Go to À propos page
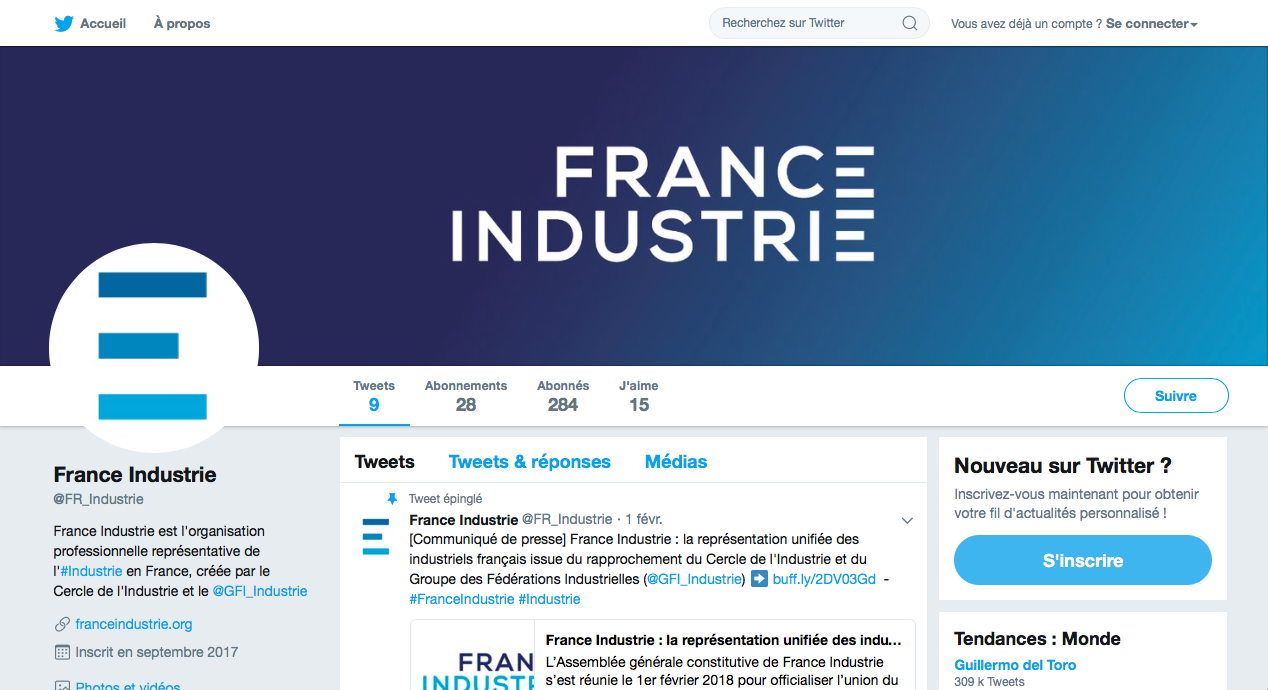The image size is (1268, 690). click(x=182, y=23)
